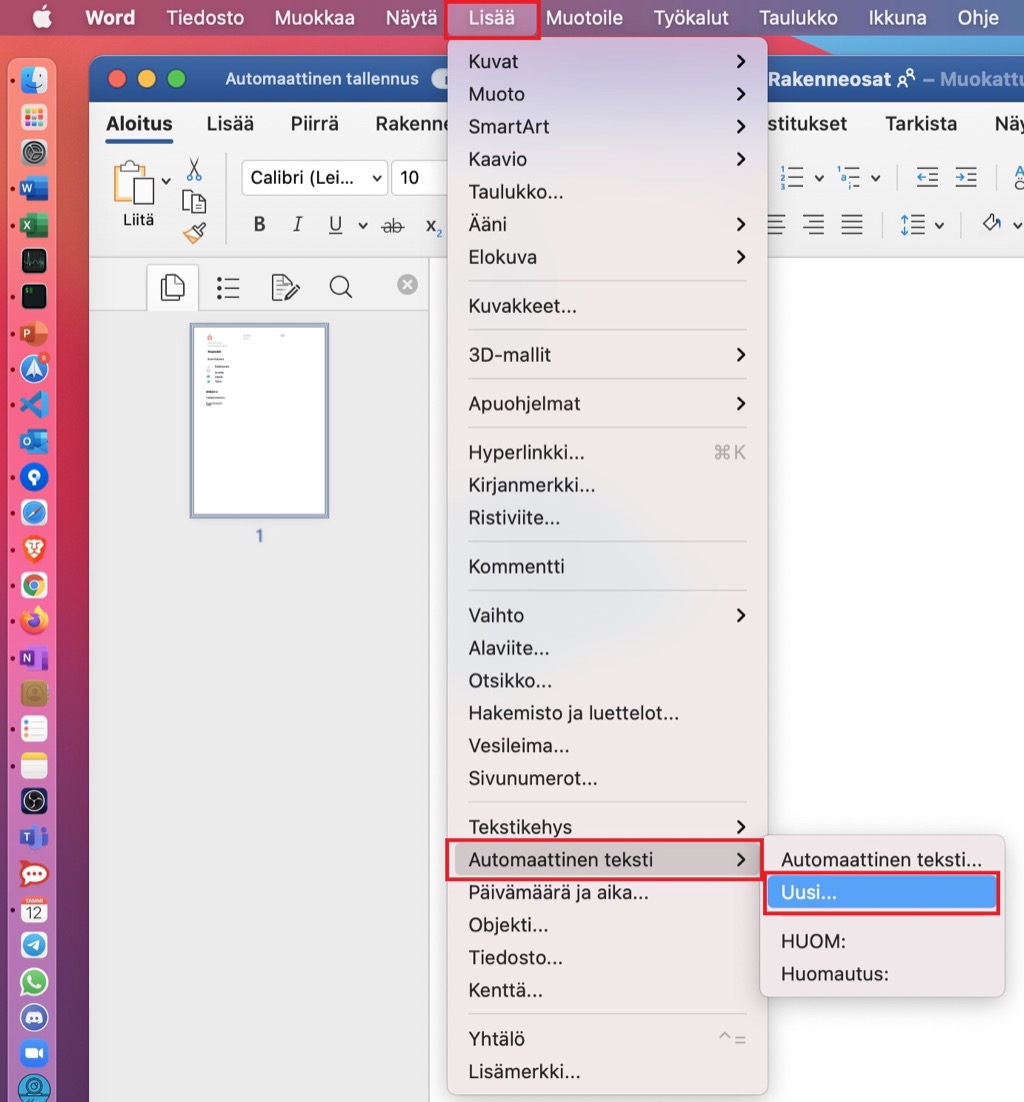Viewport: 1024px width, 1102px height.
Task: Insert the Huomautus: autotext entry
Action: 881,974
